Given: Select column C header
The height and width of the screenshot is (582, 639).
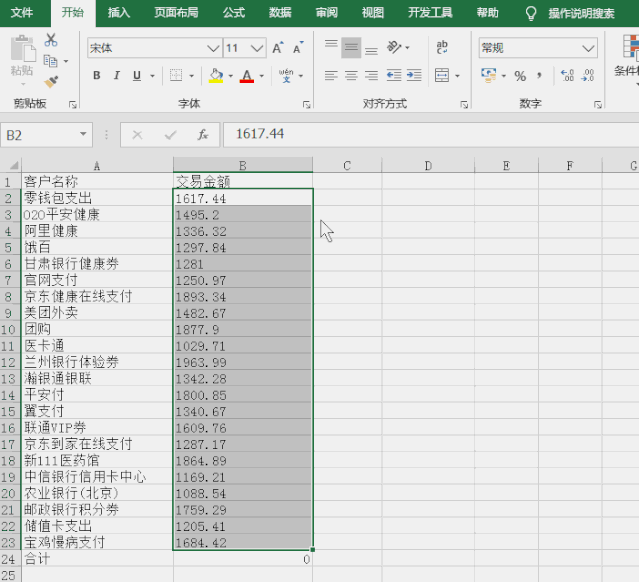Looking at the screenshot, I should tap(346, 165).
